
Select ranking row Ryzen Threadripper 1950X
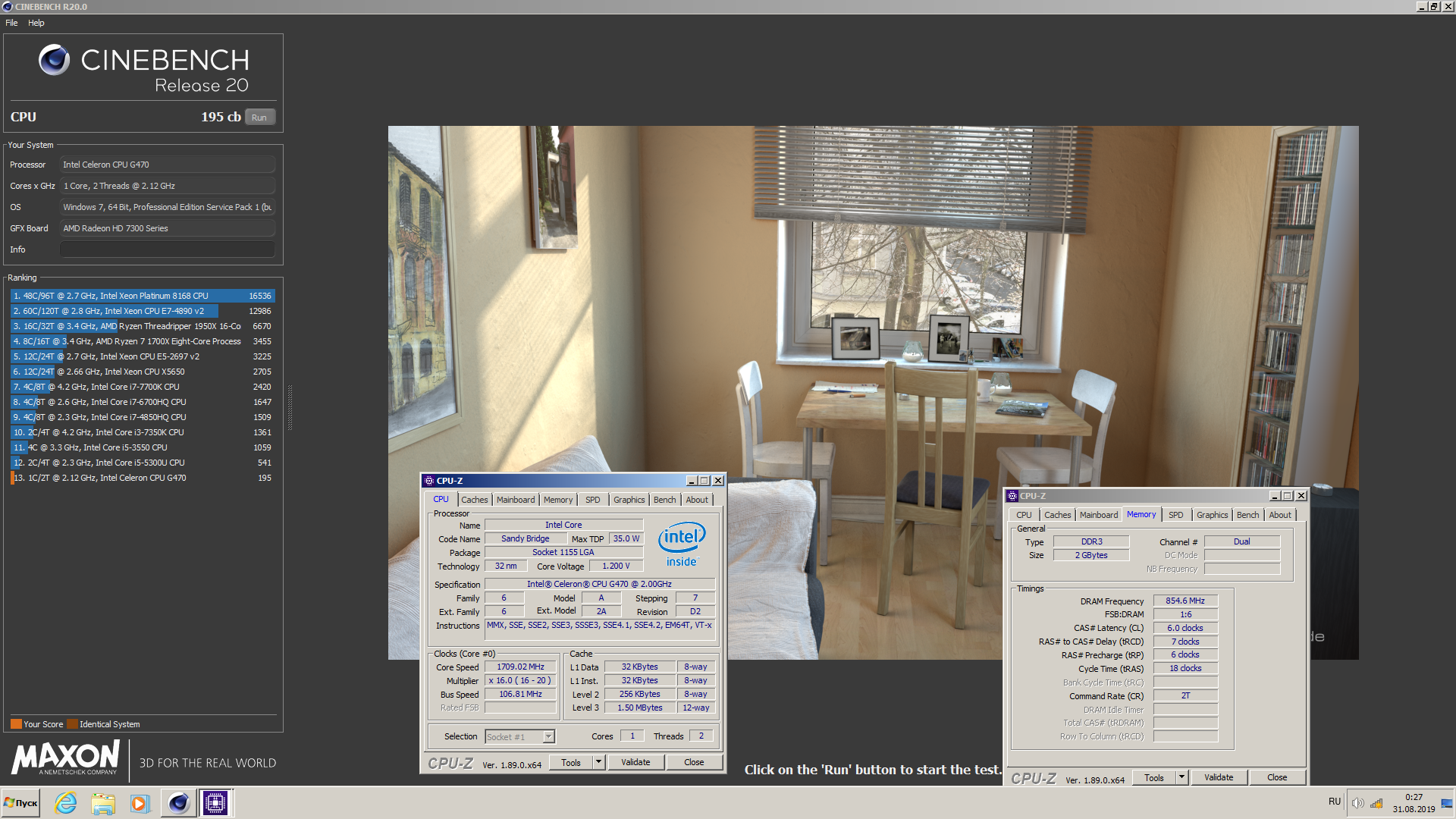(x=143, y=326)
